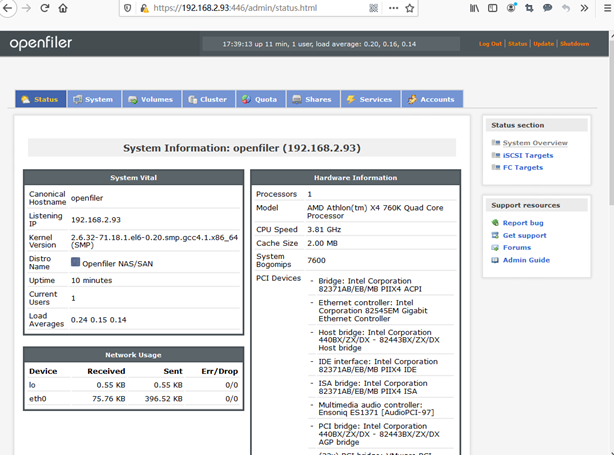Open the Cluster tab
The width and height of the screenshot is (614, 455).
pos(208,99)
